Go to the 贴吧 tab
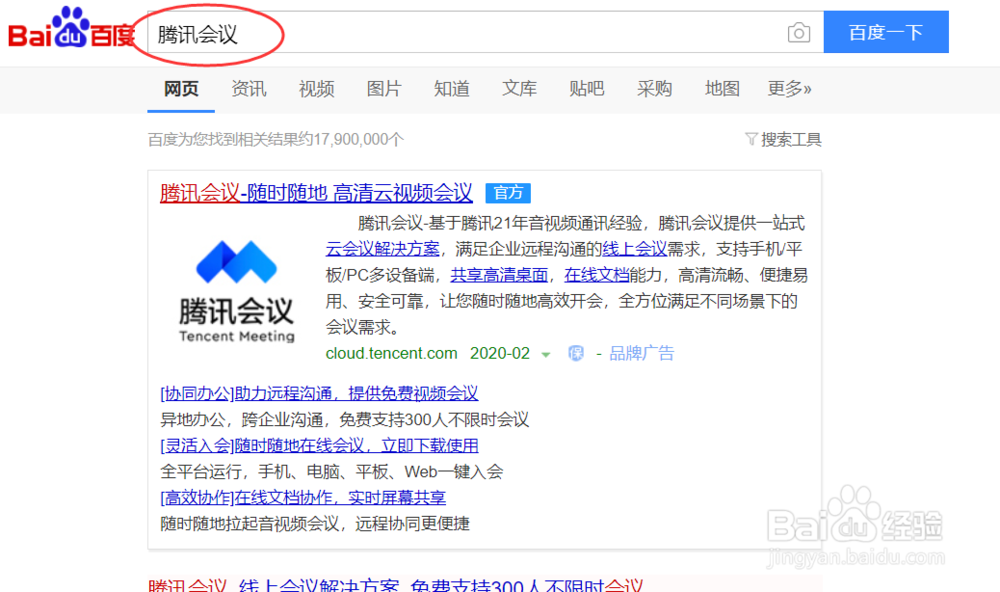The width and height of the screenshot is (1000, 592). (x=587, y=89)
